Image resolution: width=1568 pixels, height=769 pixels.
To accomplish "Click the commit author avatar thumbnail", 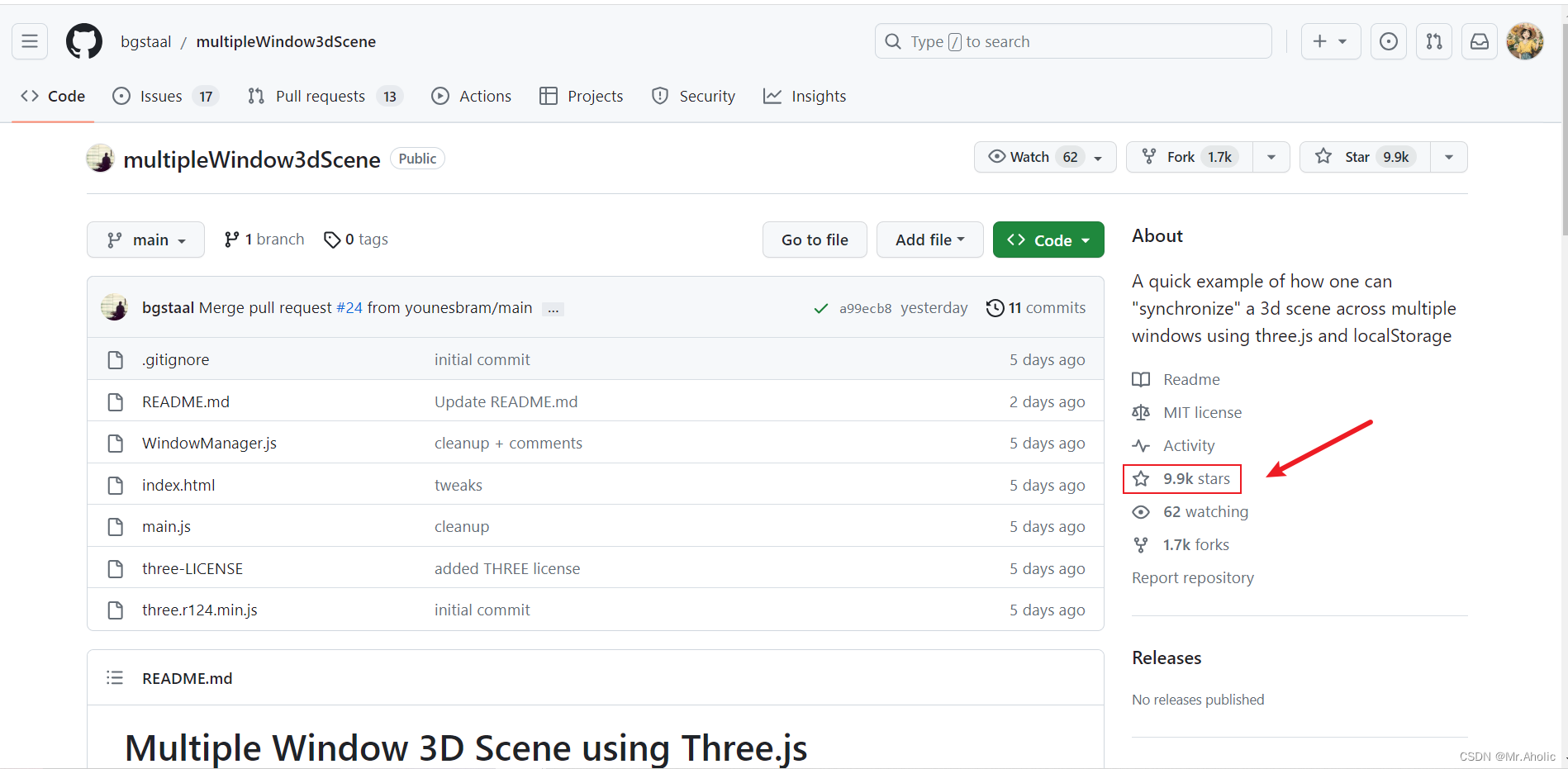I will click(x=115, y=307).
